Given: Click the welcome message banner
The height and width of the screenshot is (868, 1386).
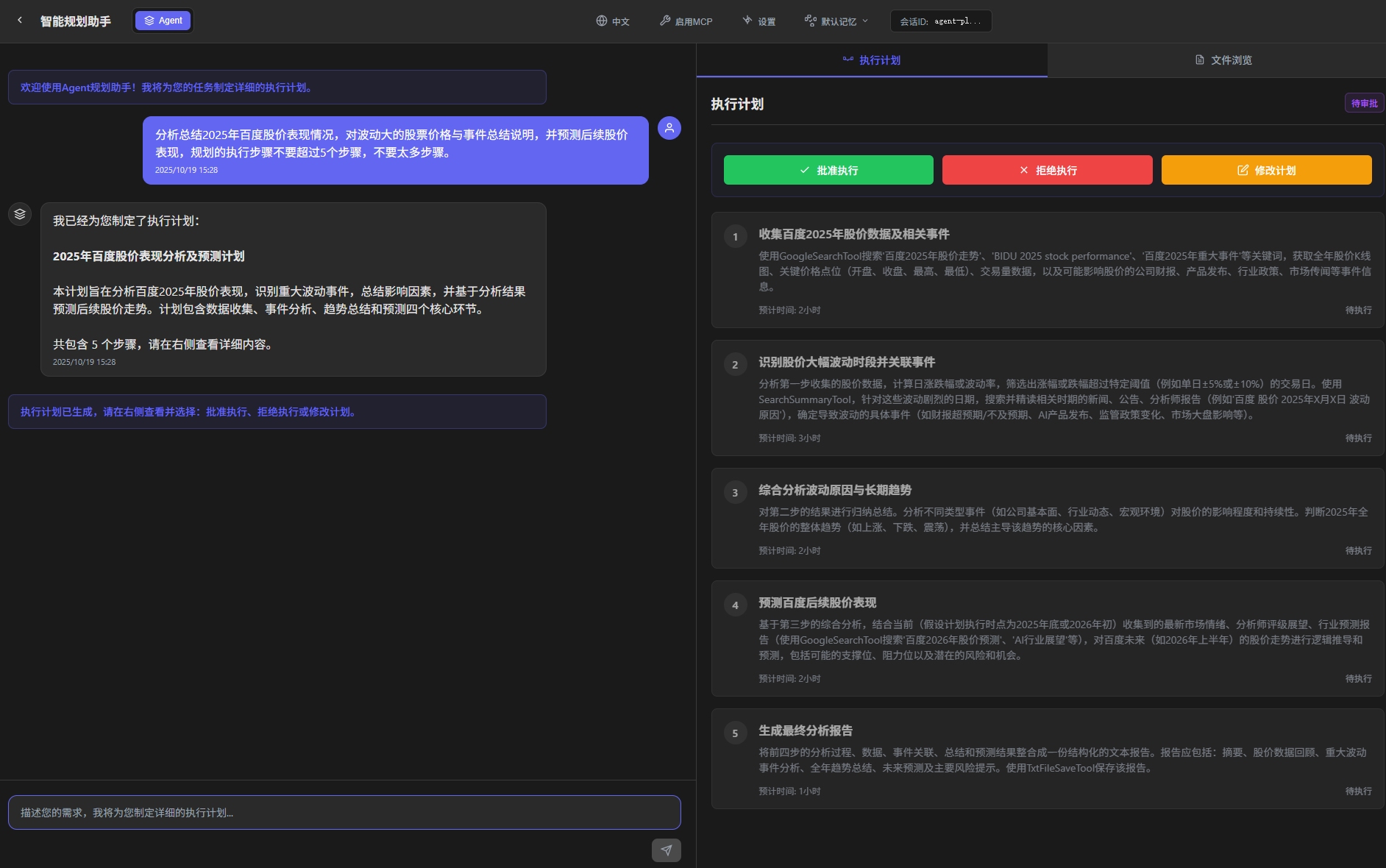Looking at the screenshot, I should click(x=277, y=88).
